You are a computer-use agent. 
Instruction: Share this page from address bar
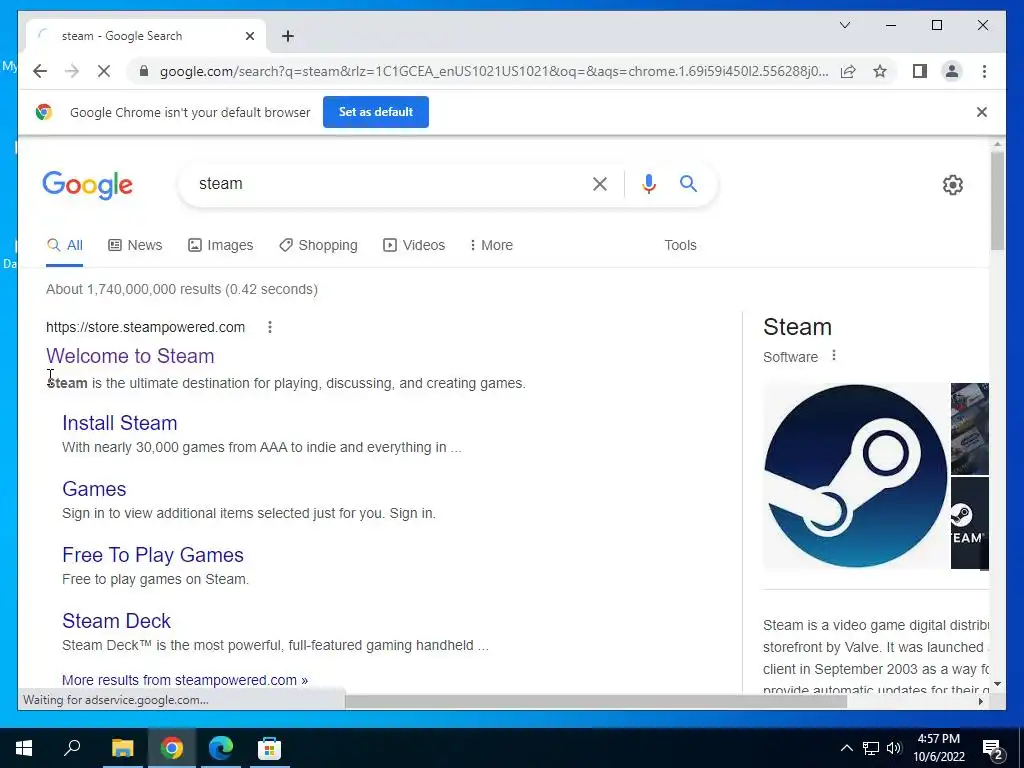pyautogui.click(x=848, y=71)
